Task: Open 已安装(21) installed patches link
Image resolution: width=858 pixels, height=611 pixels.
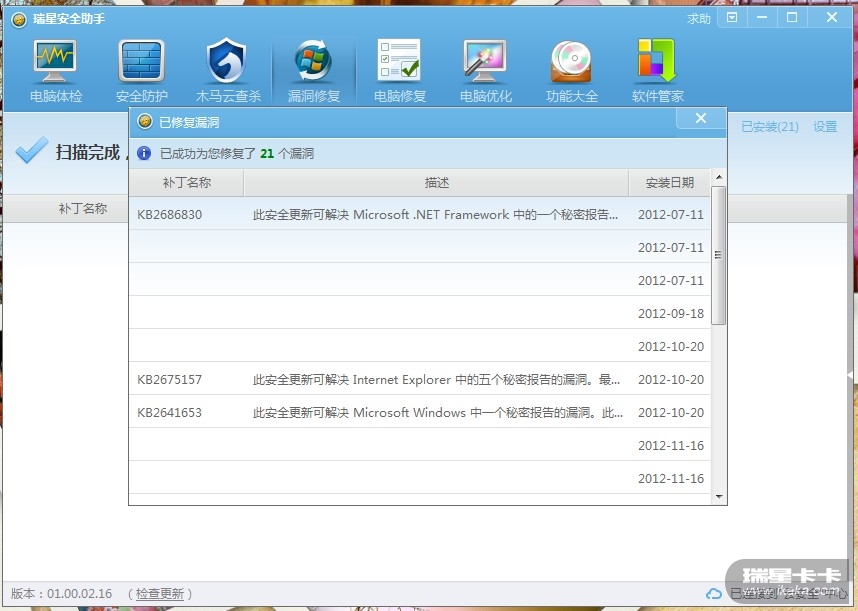Action: coord(770,127)
